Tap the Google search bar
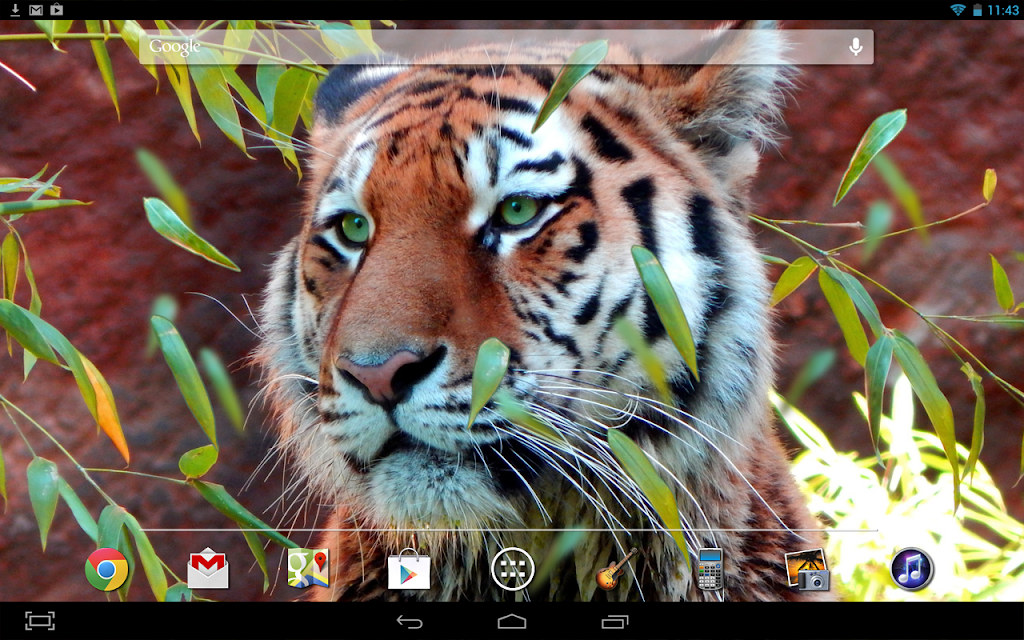Viewport: 1024px width, 640px height. click(506, 46)
